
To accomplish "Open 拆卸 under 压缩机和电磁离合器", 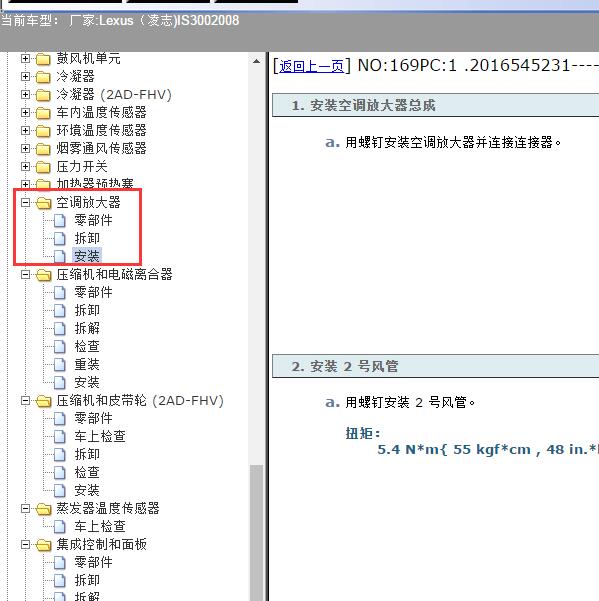I will pos(87,310).
